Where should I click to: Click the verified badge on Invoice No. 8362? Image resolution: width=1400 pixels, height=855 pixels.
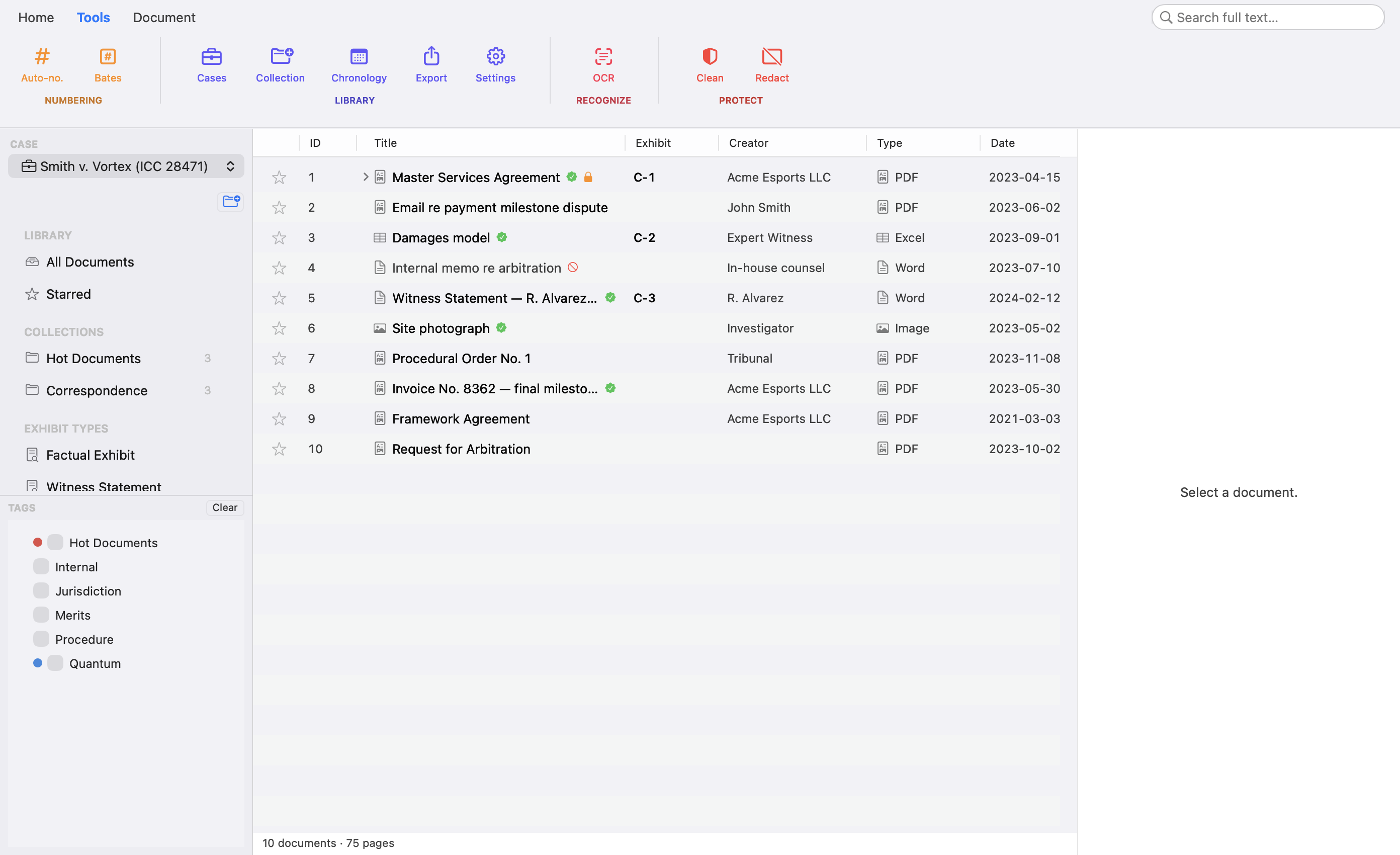(x=610, y=388)
